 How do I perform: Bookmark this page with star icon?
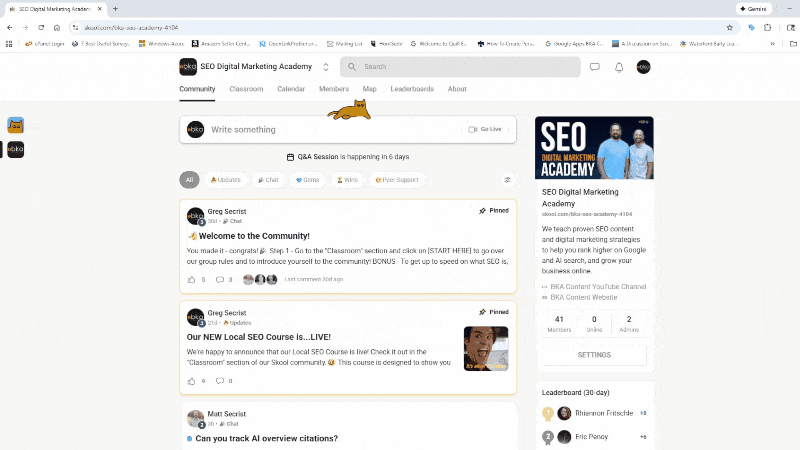tap(730, 28)
